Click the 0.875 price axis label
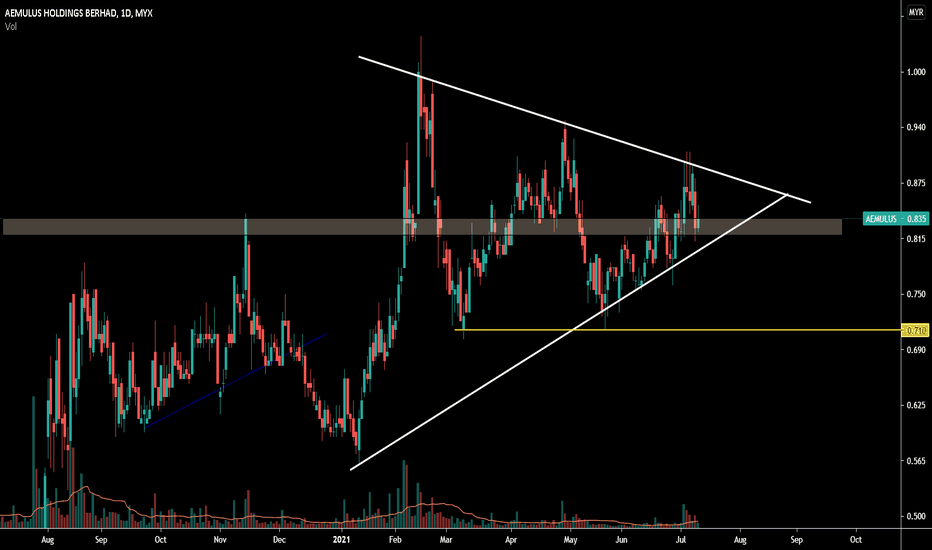Image resolution: width=932 pixels, height=550 pixels. (916, 183)
